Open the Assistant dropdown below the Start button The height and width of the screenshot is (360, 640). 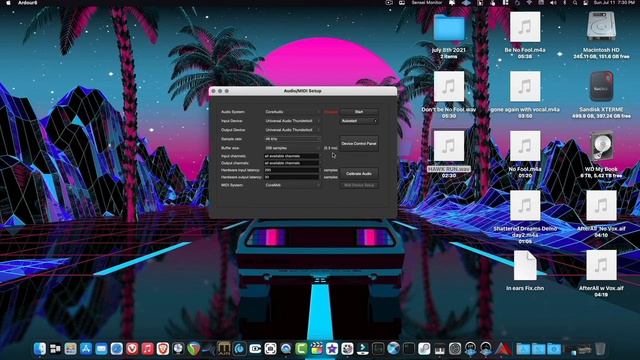pos(359,121)
